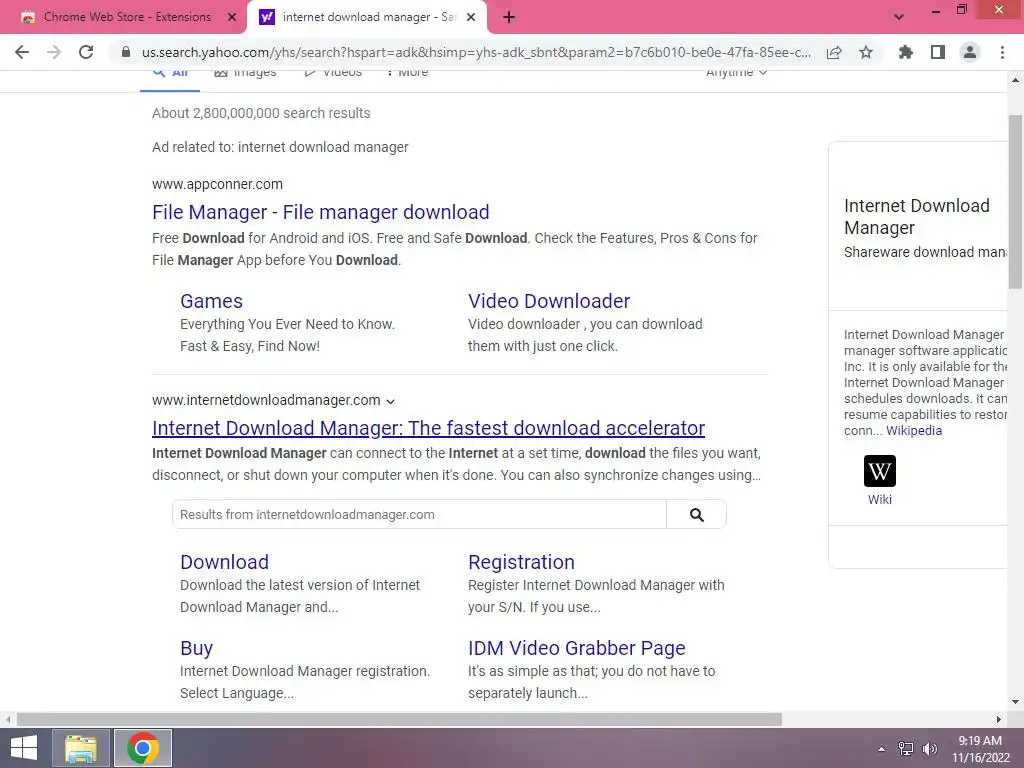Image resolution: width=1024 pixels, height=768 pixels.
Task: Open Internet Download Manager fastest accelerator result
Action: 428,428
